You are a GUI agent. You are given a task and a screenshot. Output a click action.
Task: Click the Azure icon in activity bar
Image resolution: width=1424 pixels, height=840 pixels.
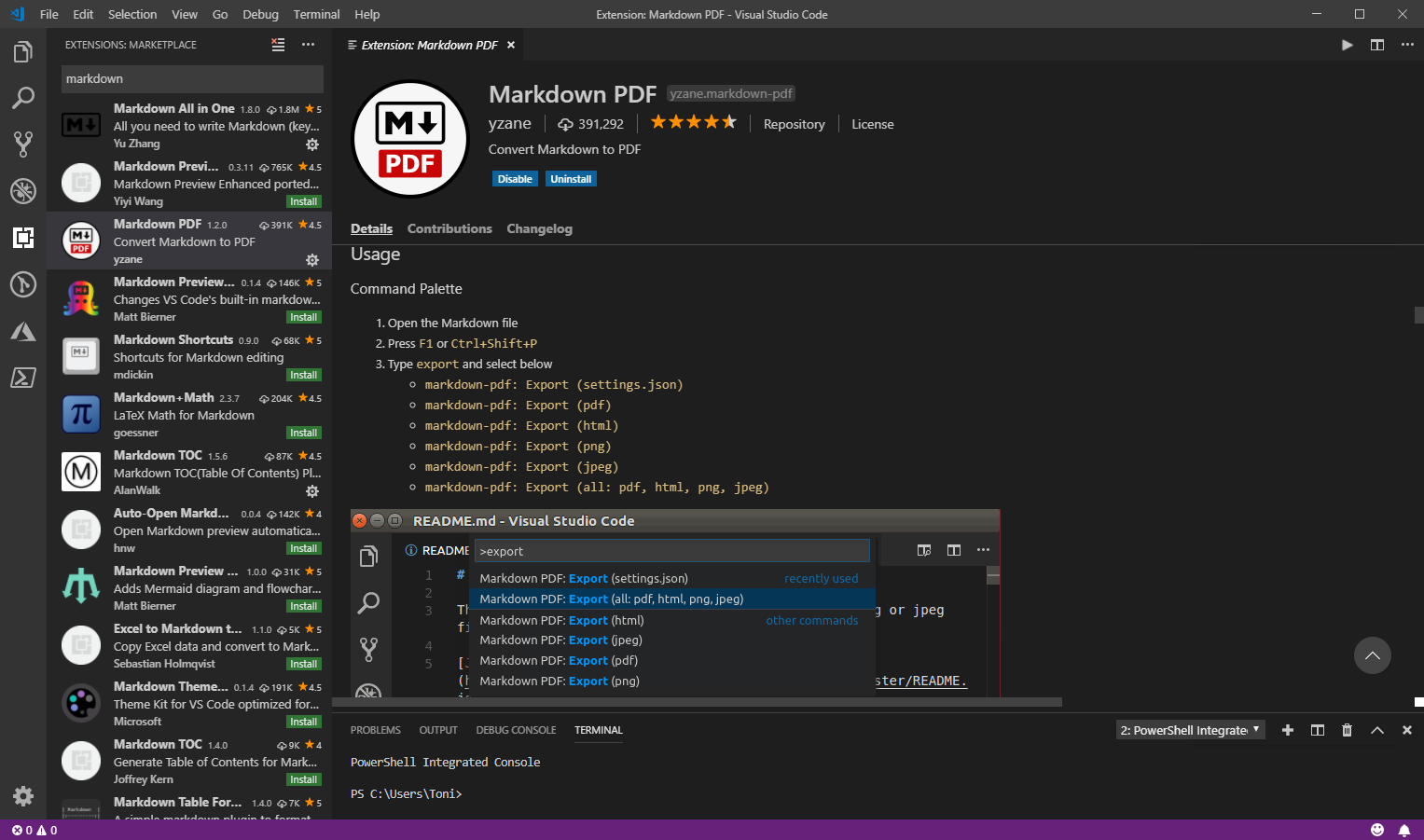point(23,331)
